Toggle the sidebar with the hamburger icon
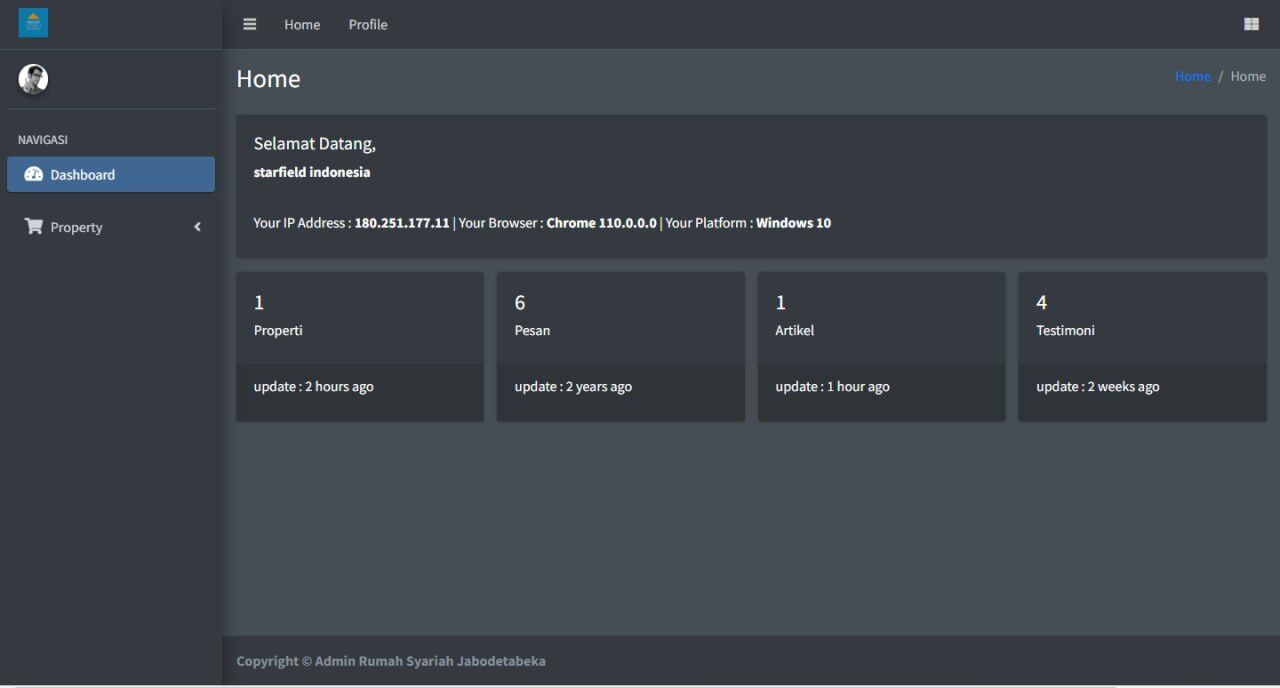 250,24
